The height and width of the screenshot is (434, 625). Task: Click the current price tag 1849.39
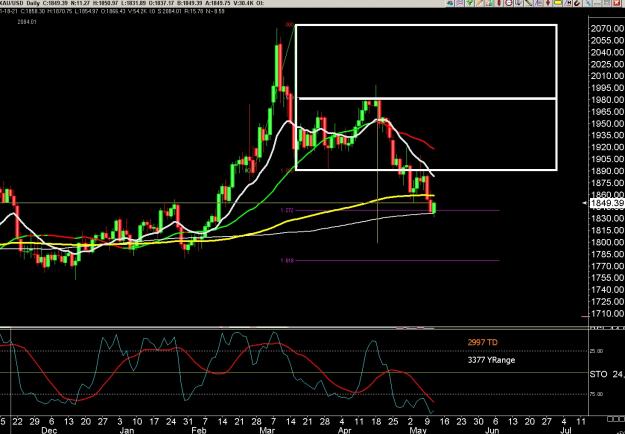pyautogui.click(x=607, y=203)
